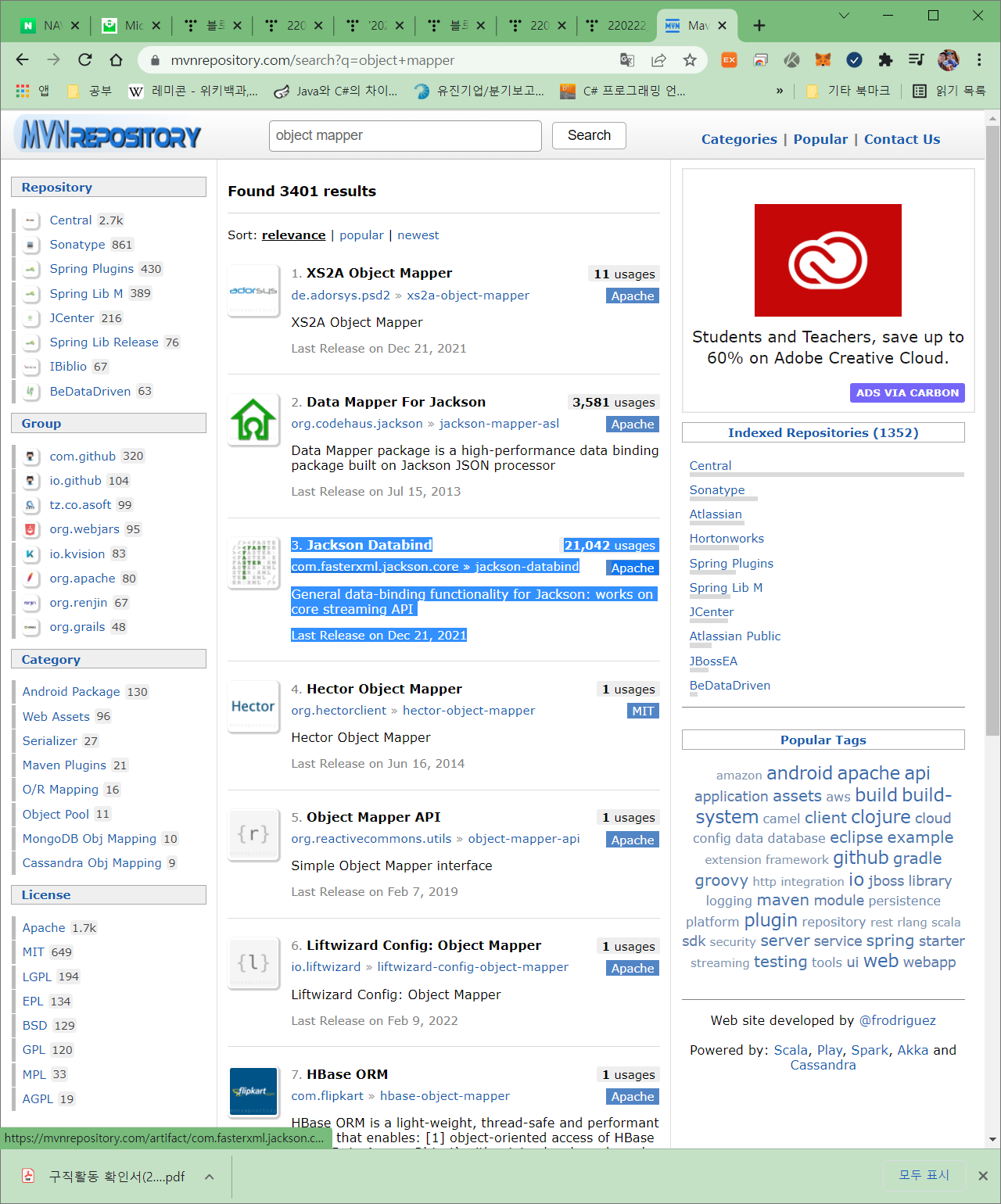Image resolution: width=1001 pixels, height=1204 pixels.
Task: Open Chrome three-dot menu
Action: [x=979, y=59]
